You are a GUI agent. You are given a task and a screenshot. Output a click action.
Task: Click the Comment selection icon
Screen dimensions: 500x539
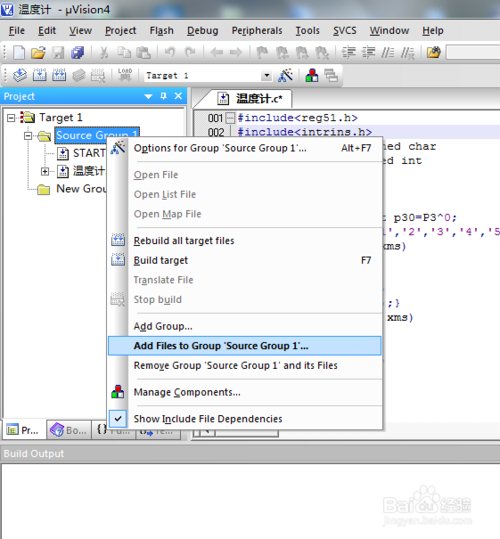[x=388, y=53]
